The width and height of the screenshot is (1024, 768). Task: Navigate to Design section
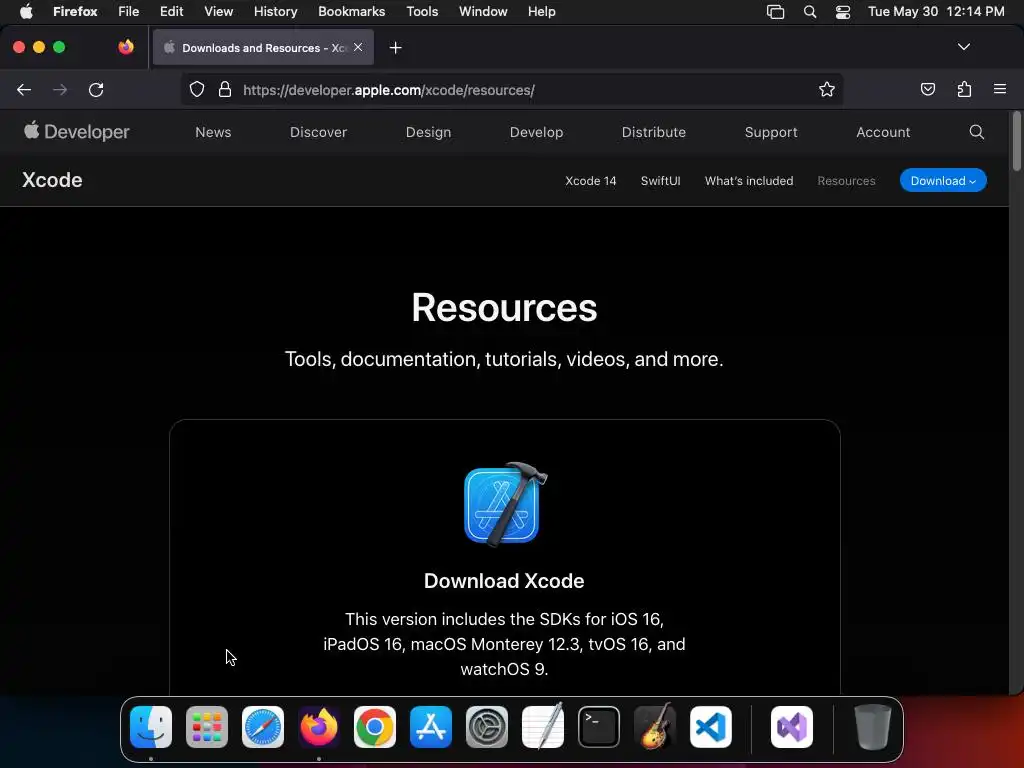click(x=428, y=132)
